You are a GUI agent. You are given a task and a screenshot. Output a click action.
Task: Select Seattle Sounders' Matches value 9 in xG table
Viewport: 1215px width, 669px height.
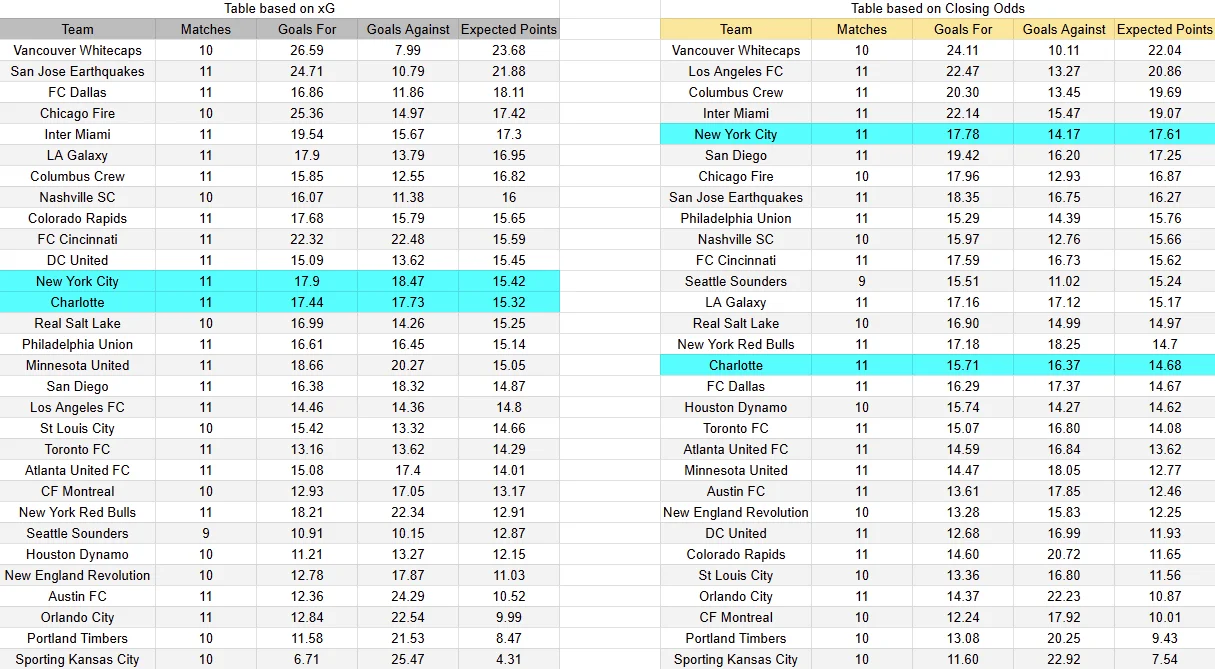(x=206, y=533)
